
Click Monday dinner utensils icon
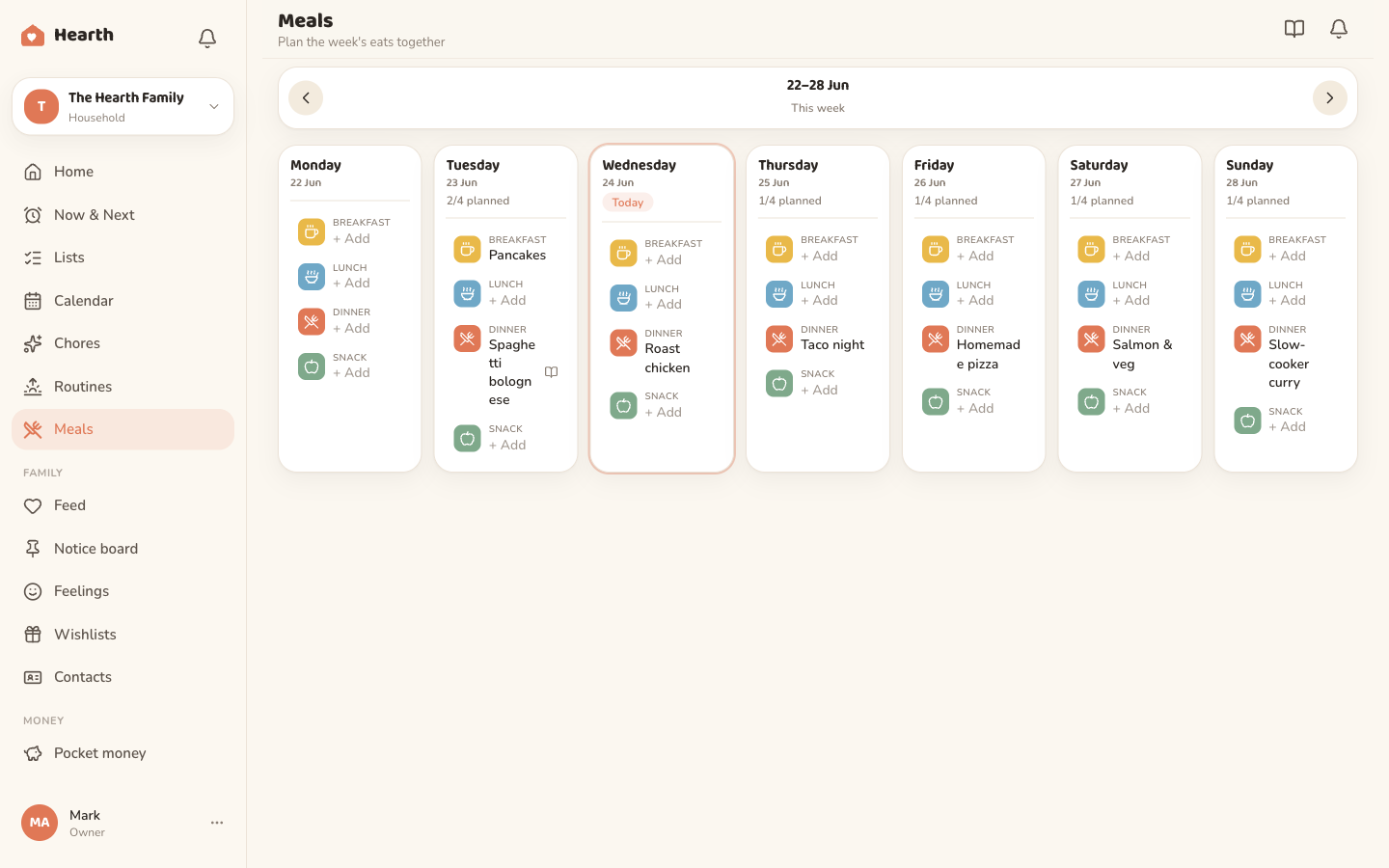[312, 321]
